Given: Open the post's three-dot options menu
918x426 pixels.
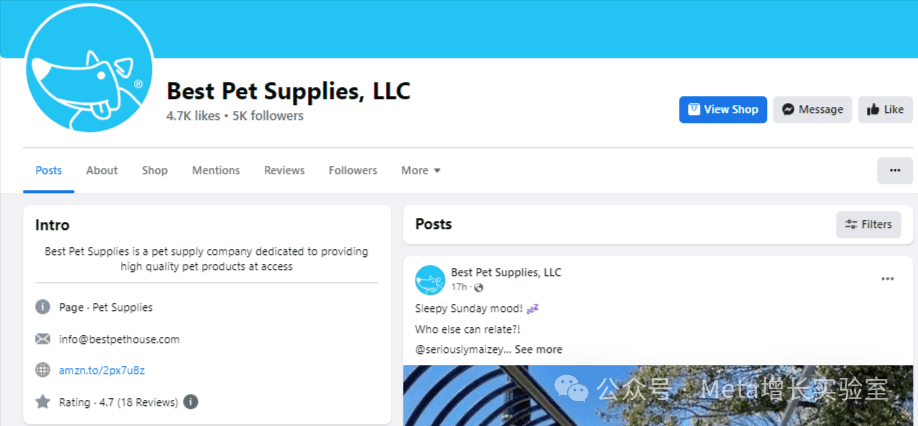Looking at the screenshot, I should (x=888, y=279).
